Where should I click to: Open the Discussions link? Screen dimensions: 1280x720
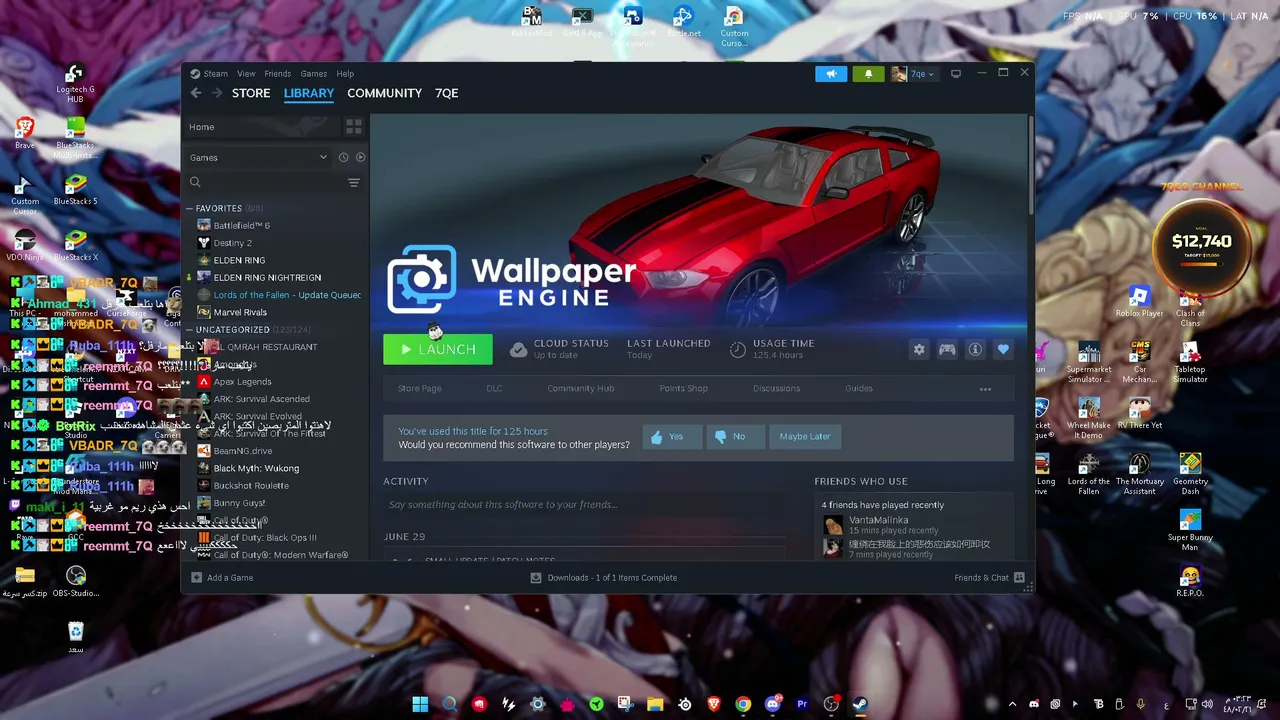click(x=776, y=389)
